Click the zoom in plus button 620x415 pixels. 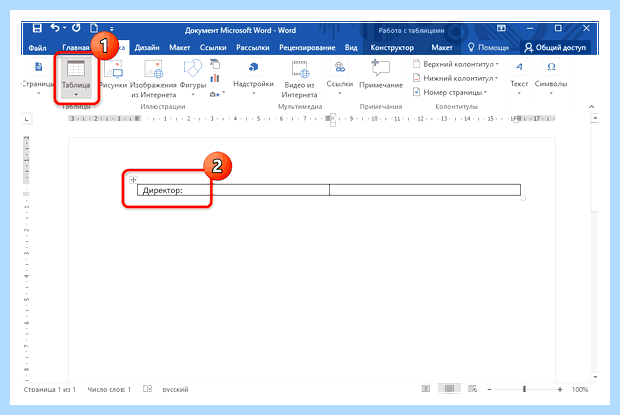coord(560,389)
